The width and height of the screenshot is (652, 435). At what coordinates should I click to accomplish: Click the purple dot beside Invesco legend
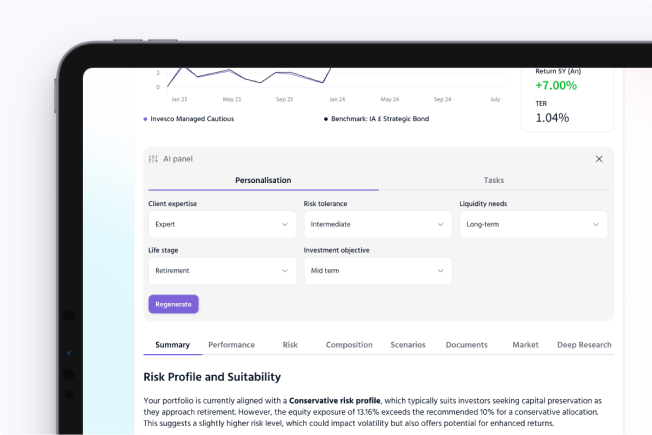[x=145, y=119]
